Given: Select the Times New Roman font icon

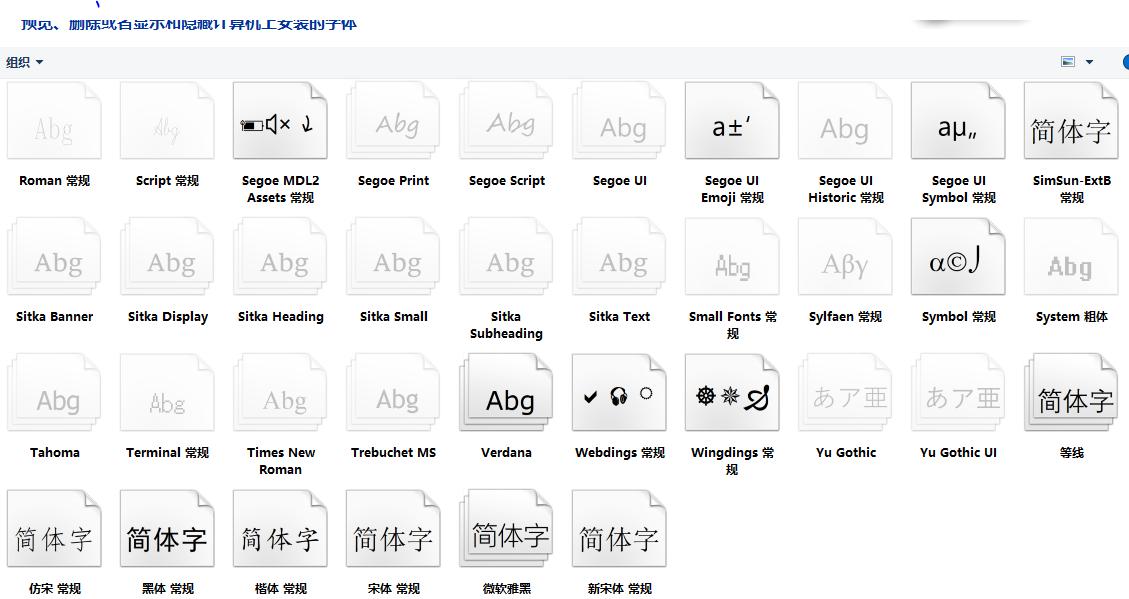Looking at the screenshot, I should tap(280, 393).
